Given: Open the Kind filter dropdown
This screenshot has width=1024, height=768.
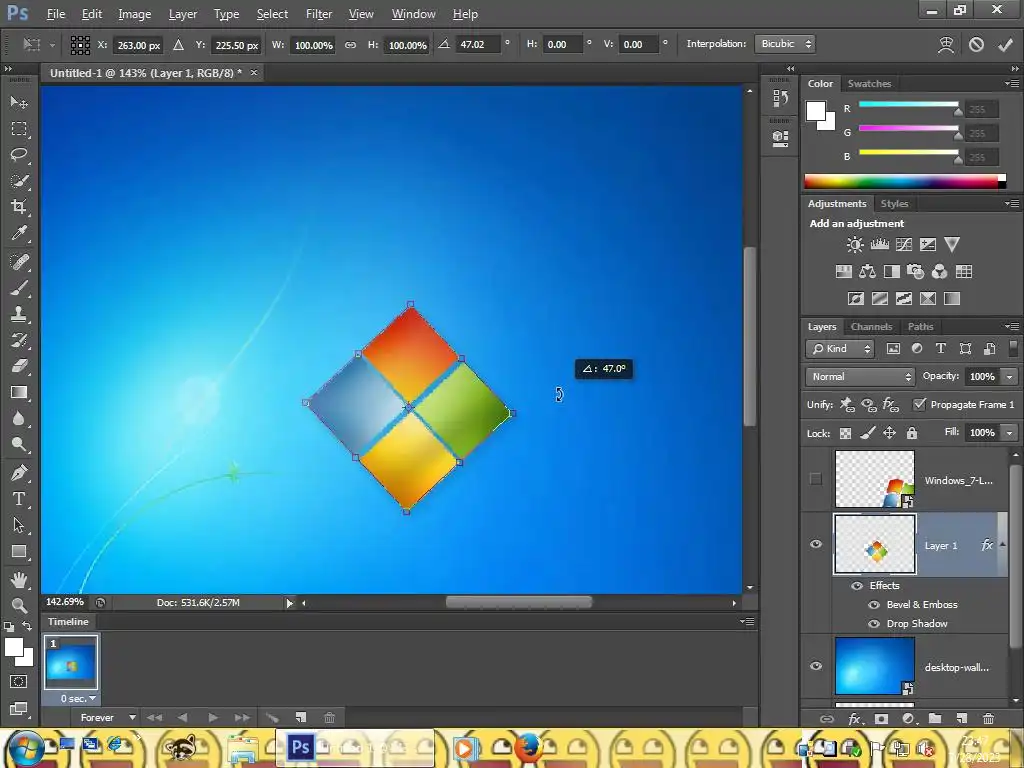Looking at the screenshot, I should click(840, 349).
